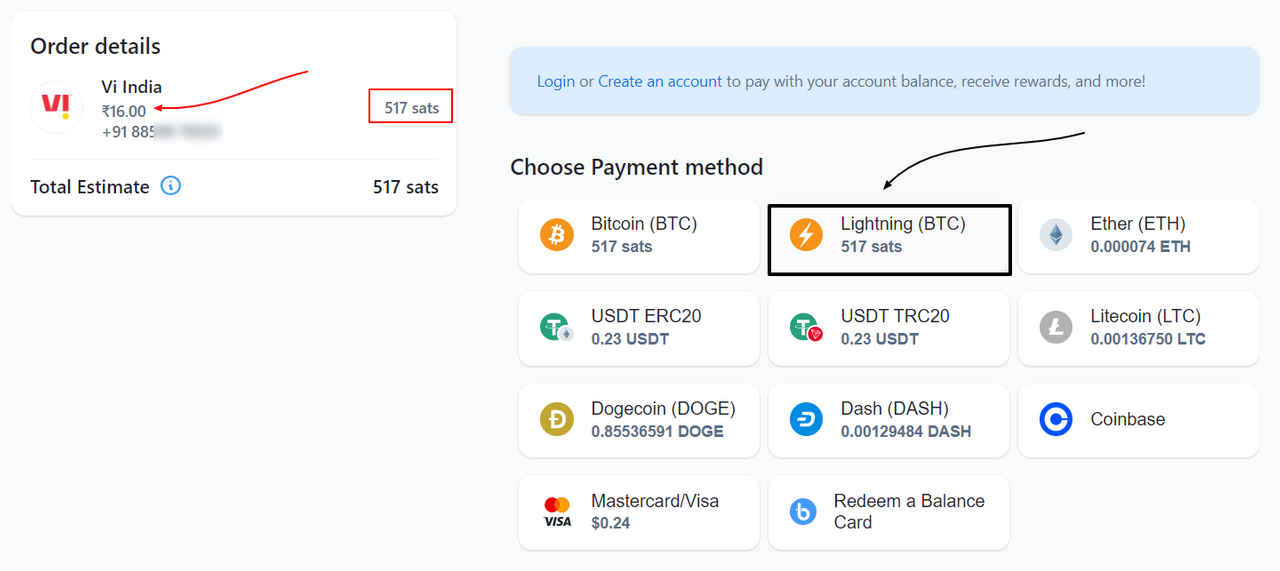Viewport: 1280px width, 571px height.
Task: Click the Vi India logo thumbnail
Action: [x=57, y=107]
